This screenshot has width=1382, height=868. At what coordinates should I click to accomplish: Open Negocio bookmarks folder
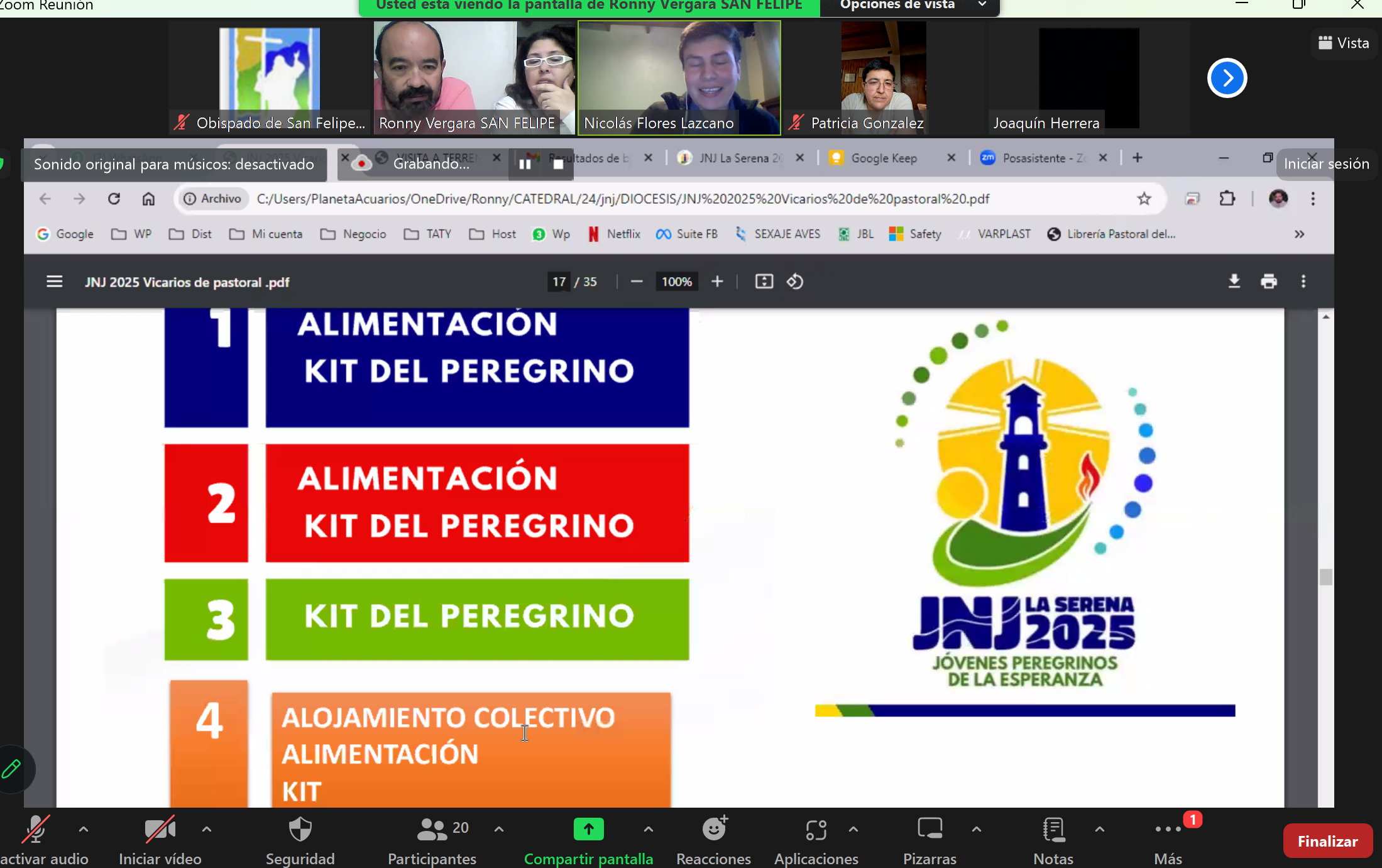pyautogui.click(x=353, y=234)
